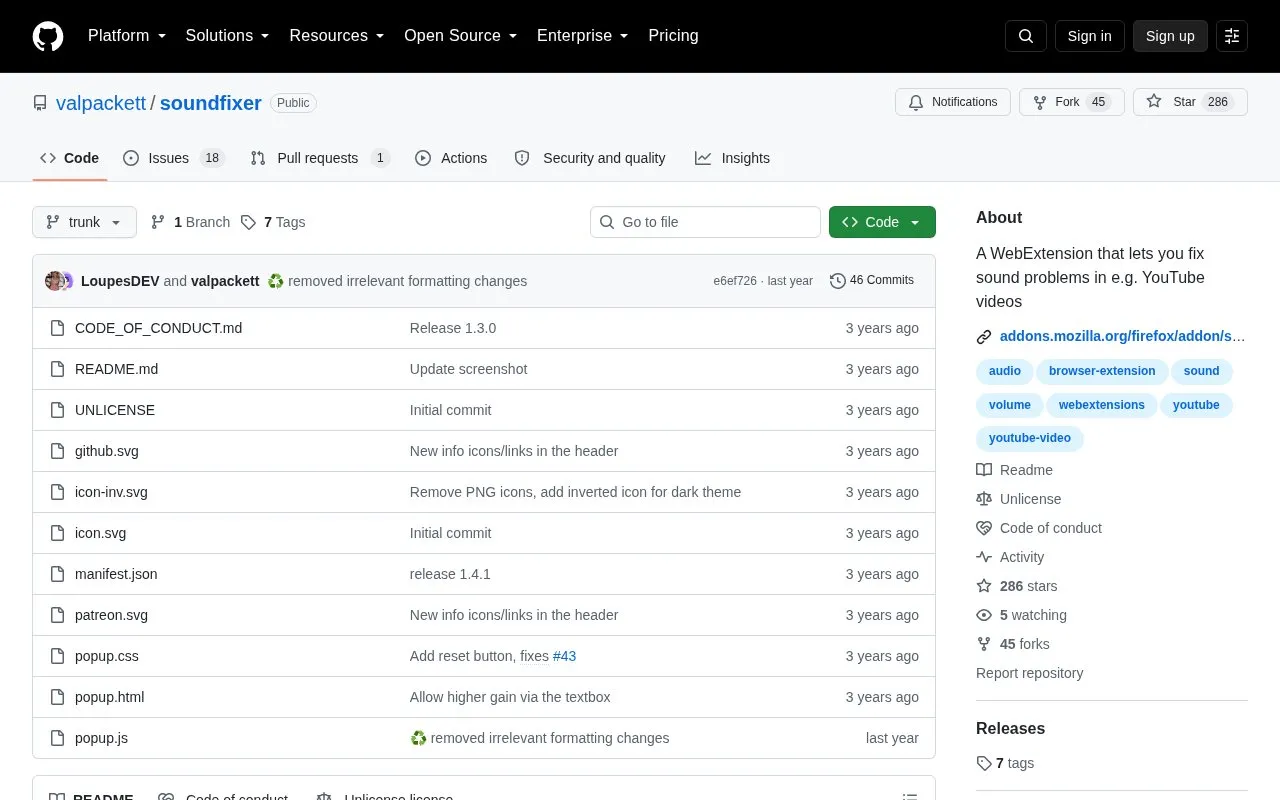Screen dimensions: 1280x800
Task: Click the search magnifier button
Action: 1026,36
